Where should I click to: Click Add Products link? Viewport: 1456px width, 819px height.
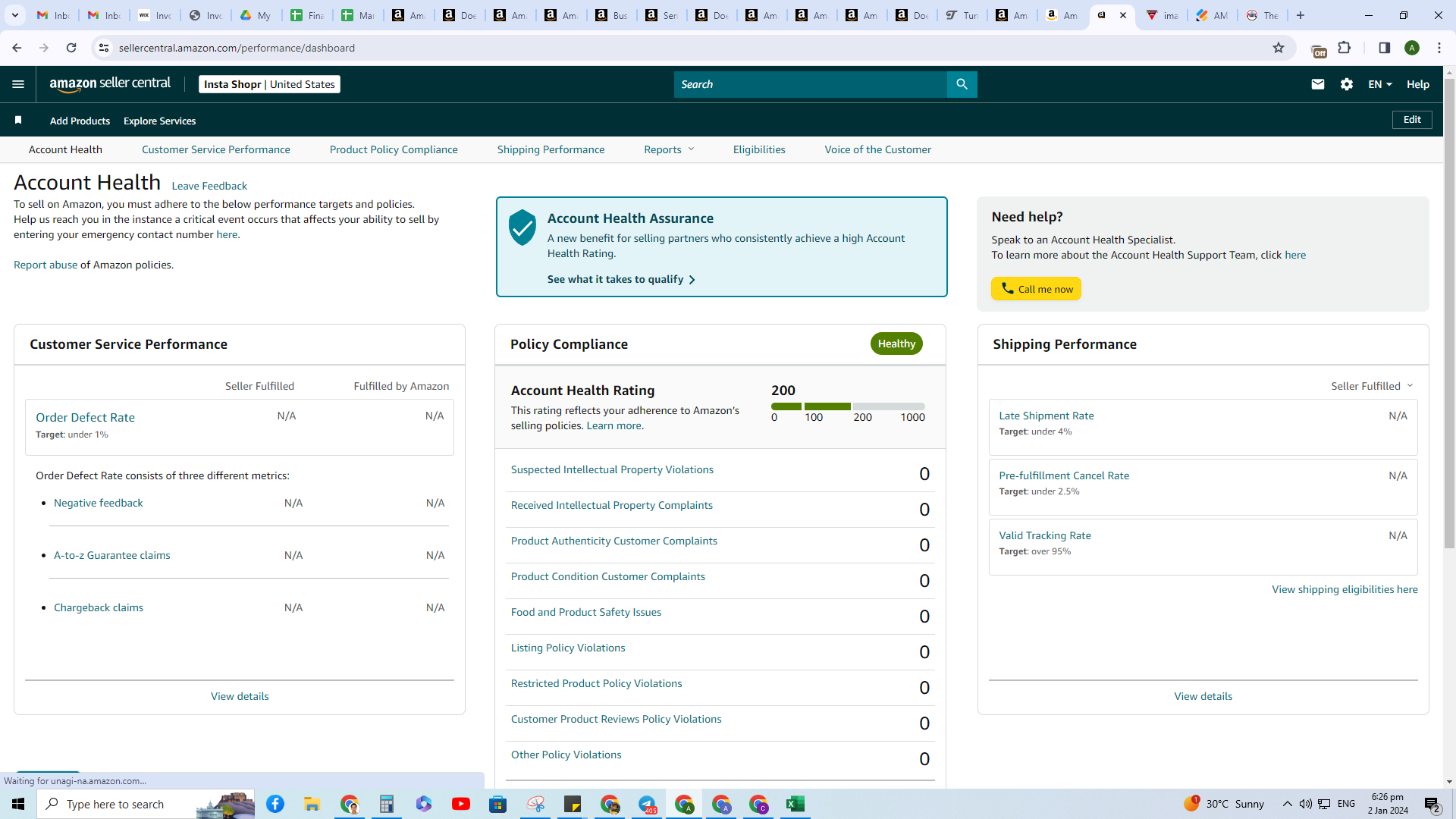pyautogui.click(x=80, y=121)
